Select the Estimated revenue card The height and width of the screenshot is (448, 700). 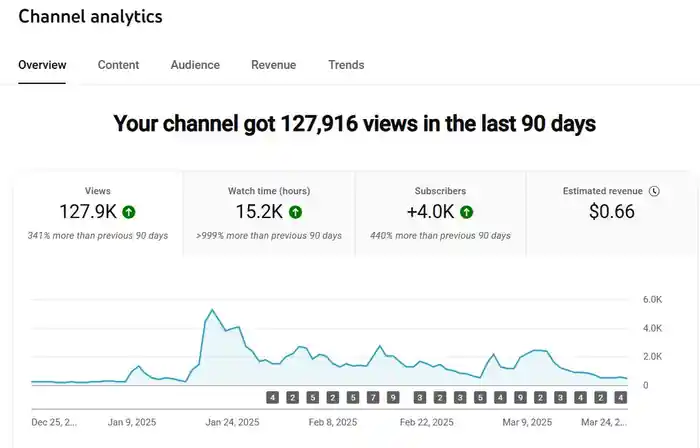(612, 214)
